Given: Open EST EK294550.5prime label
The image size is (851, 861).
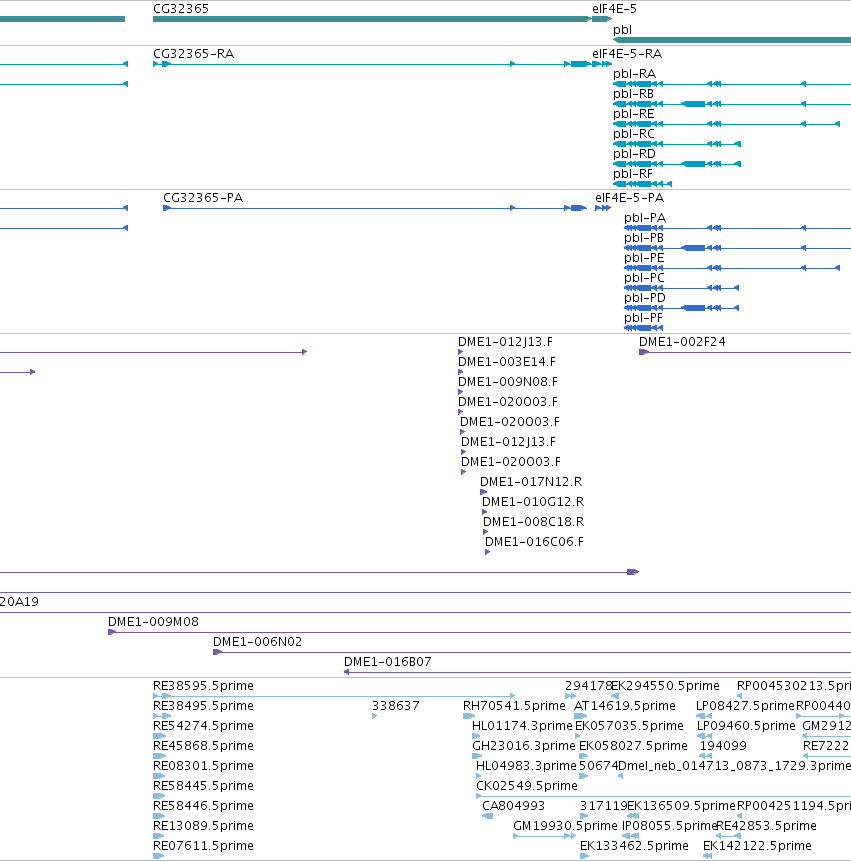Looking at the screenshot, I should point(665,686).
